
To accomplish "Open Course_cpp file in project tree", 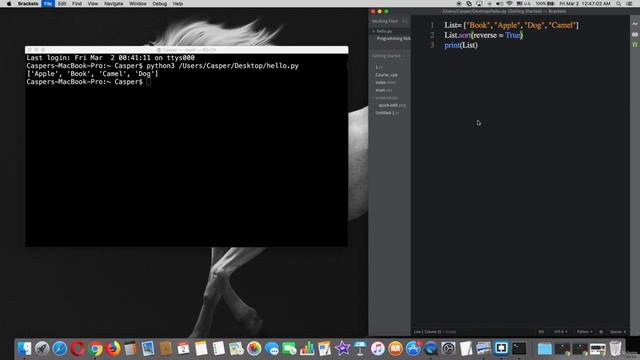I will point(386,75).
